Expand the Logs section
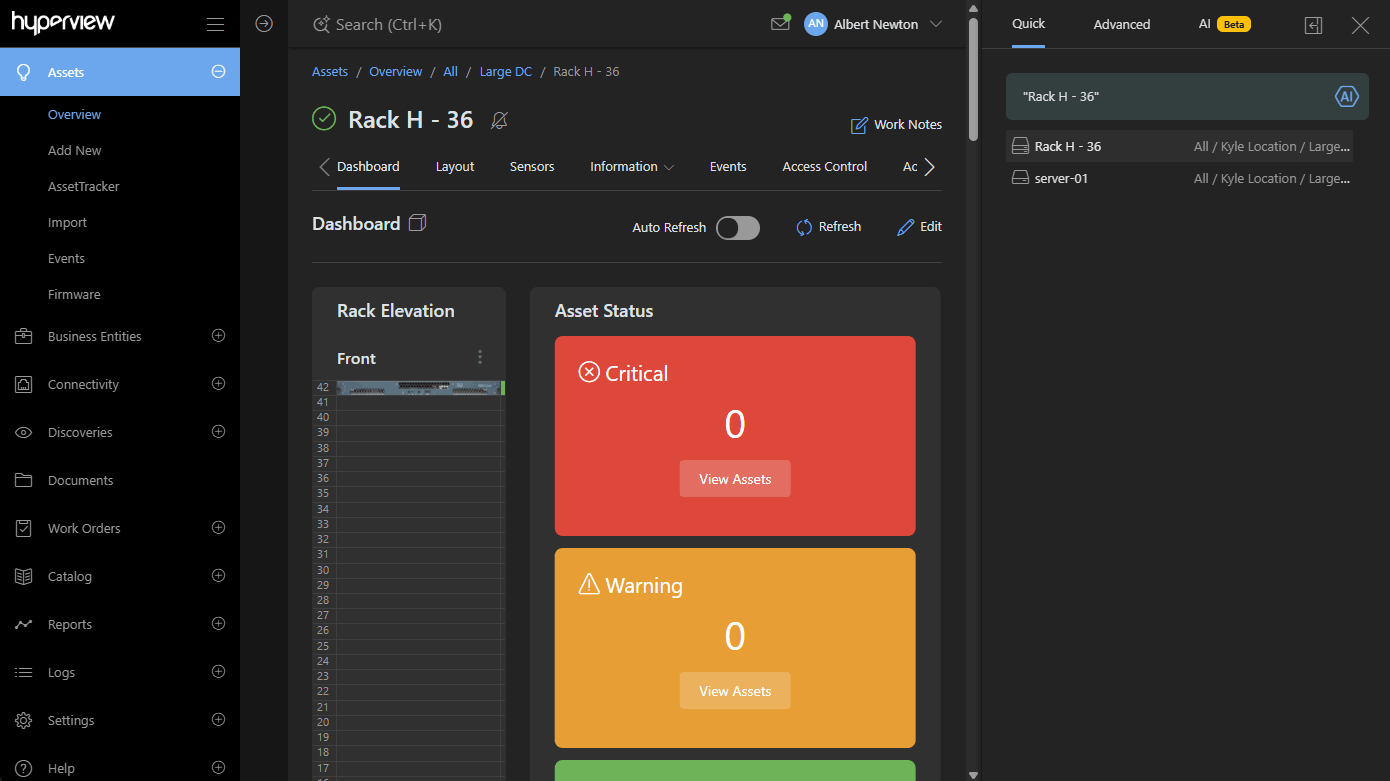Screen dimensions: 1390x781 click(x=219, y=672)
